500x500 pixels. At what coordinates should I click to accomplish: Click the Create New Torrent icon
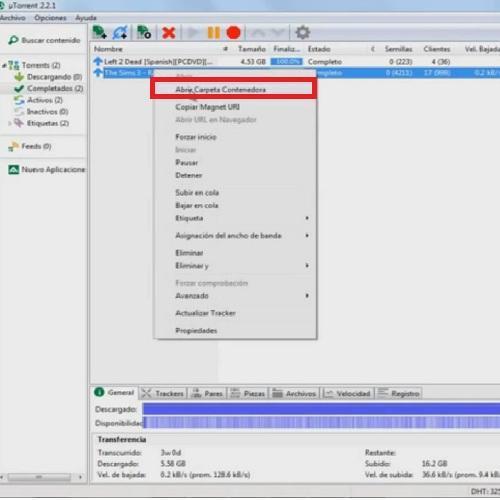point(144,32)
